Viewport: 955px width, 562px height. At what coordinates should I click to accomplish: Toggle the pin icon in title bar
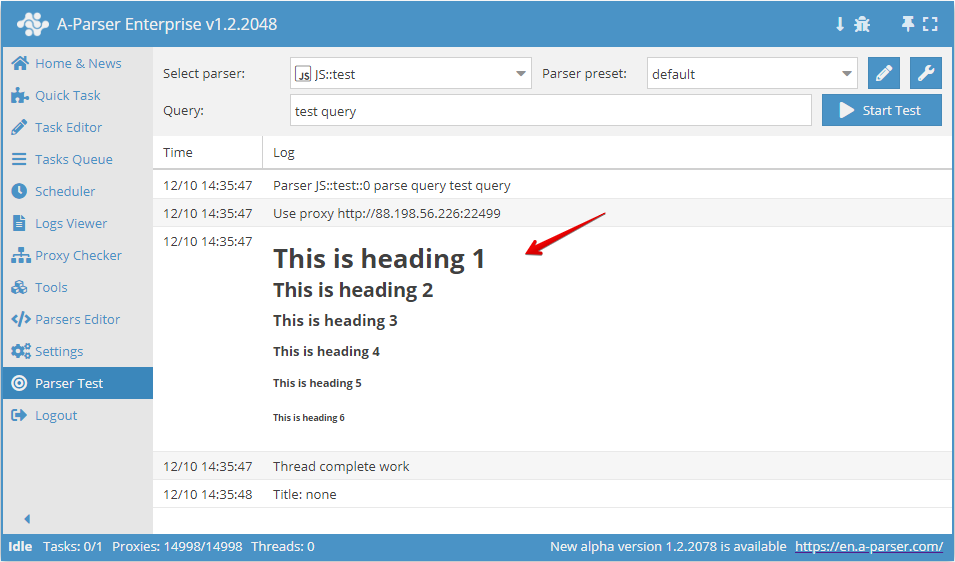[x=907, y=24]
